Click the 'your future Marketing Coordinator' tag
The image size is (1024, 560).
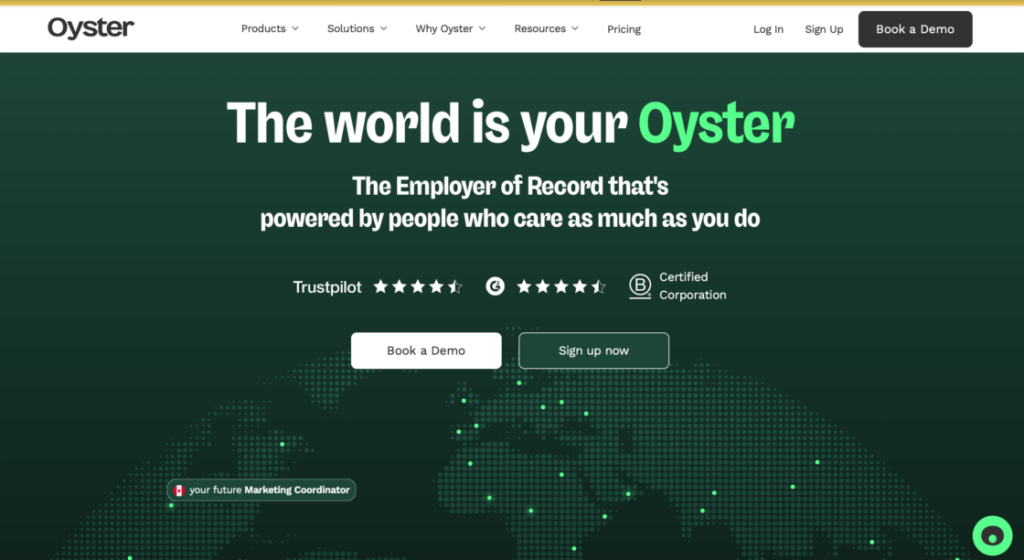click(261, 490)
